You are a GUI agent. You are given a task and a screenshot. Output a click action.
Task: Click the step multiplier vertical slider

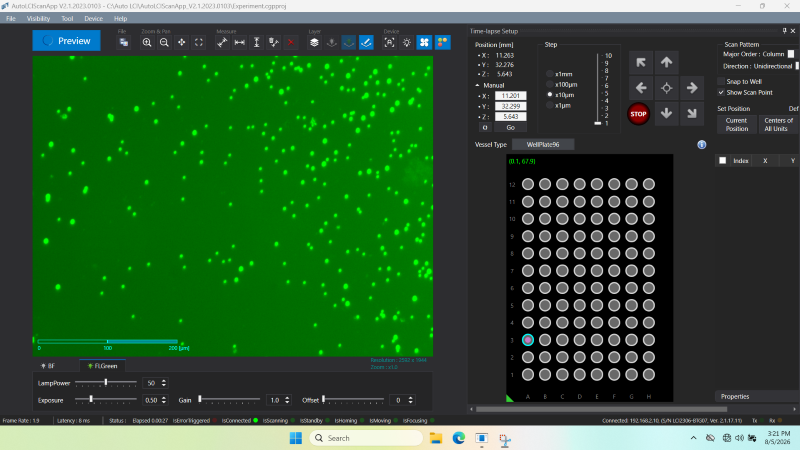click(598, 89)
